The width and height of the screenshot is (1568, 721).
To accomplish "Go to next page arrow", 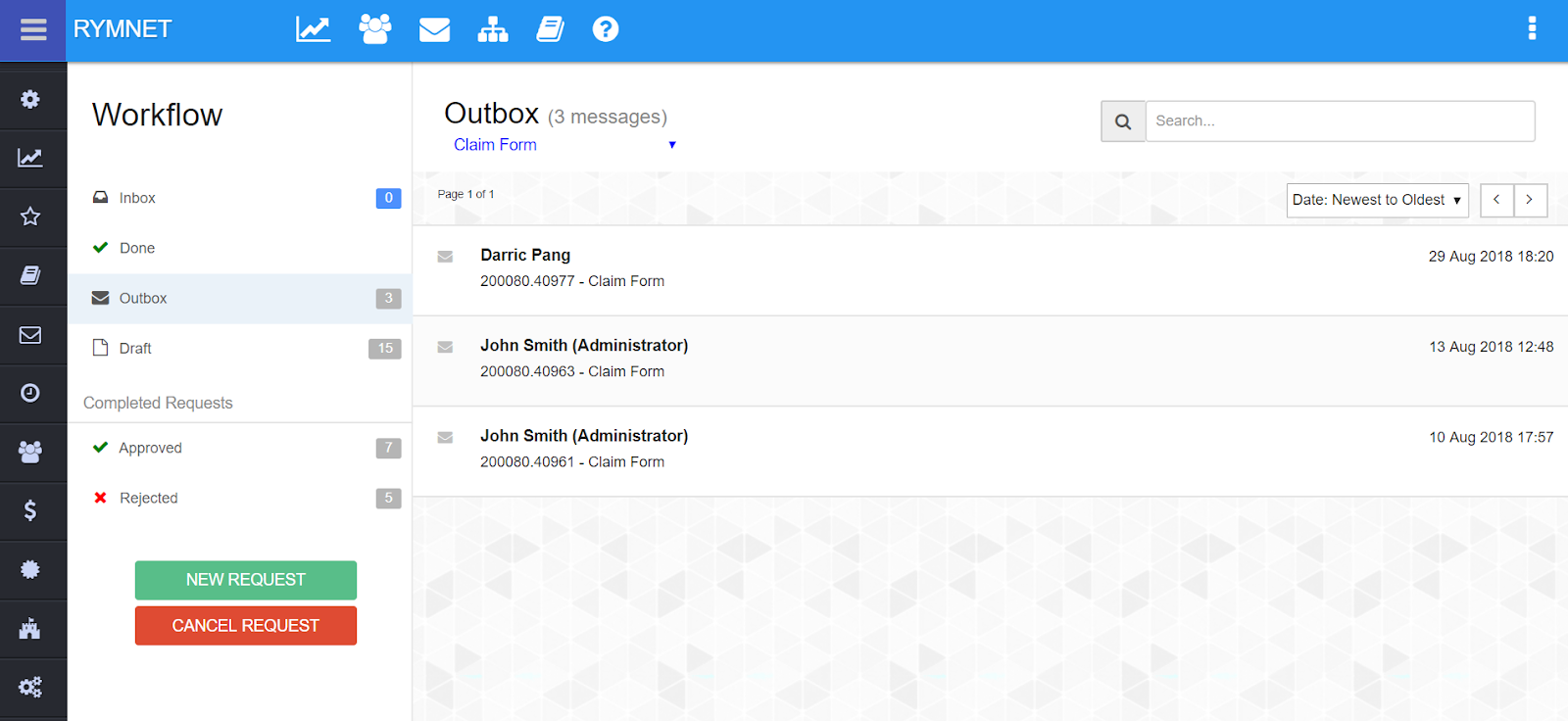I will tap(1530, 200).
